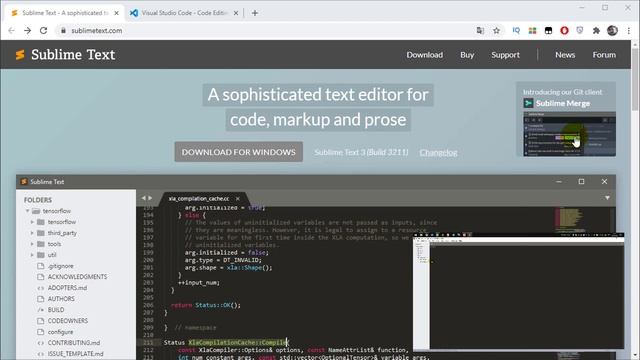Open the Forum link in navigation
The image size is (640, 360).
(x=604, y=55)
